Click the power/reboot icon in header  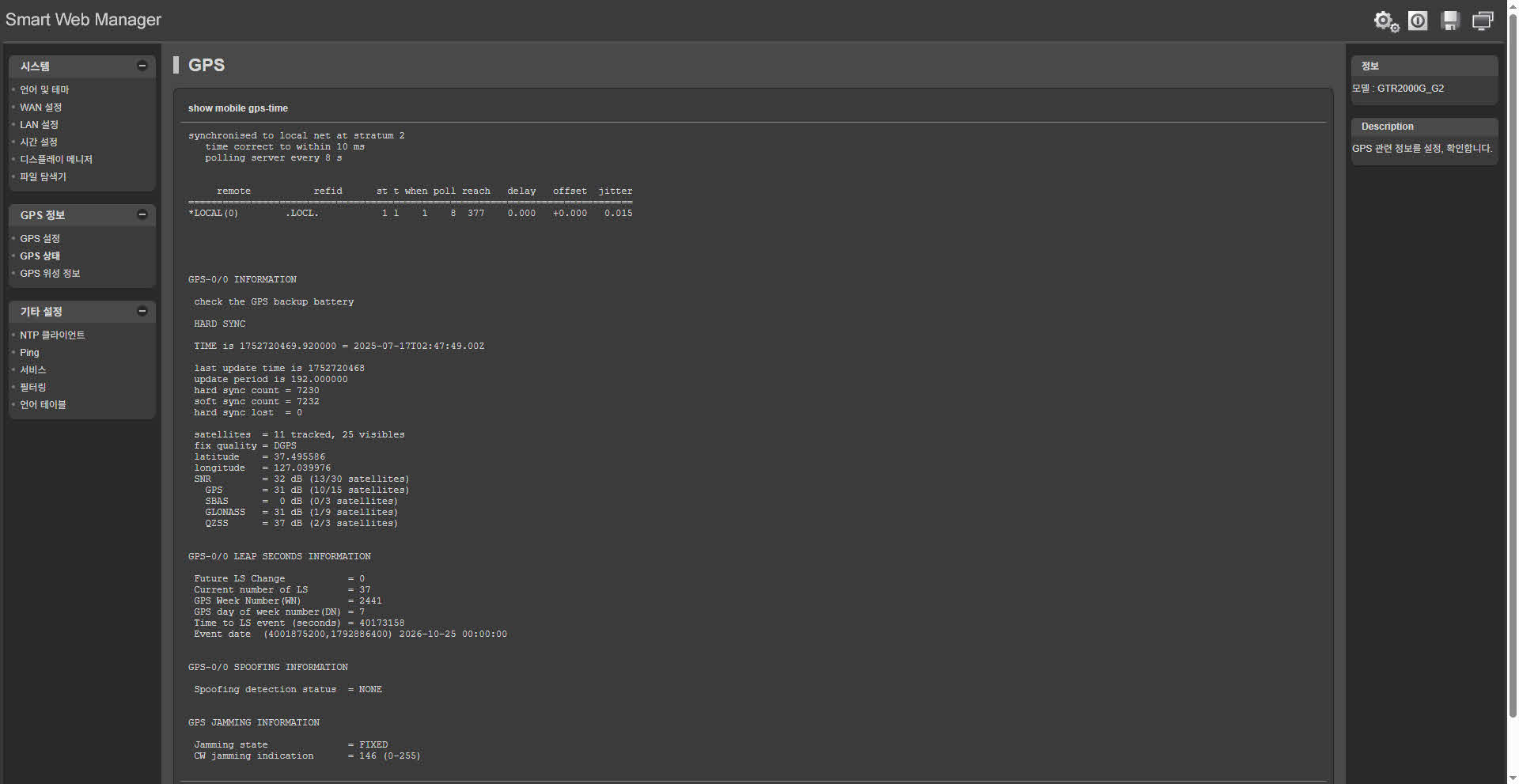pyautogui.click(x=1418, y=21)
